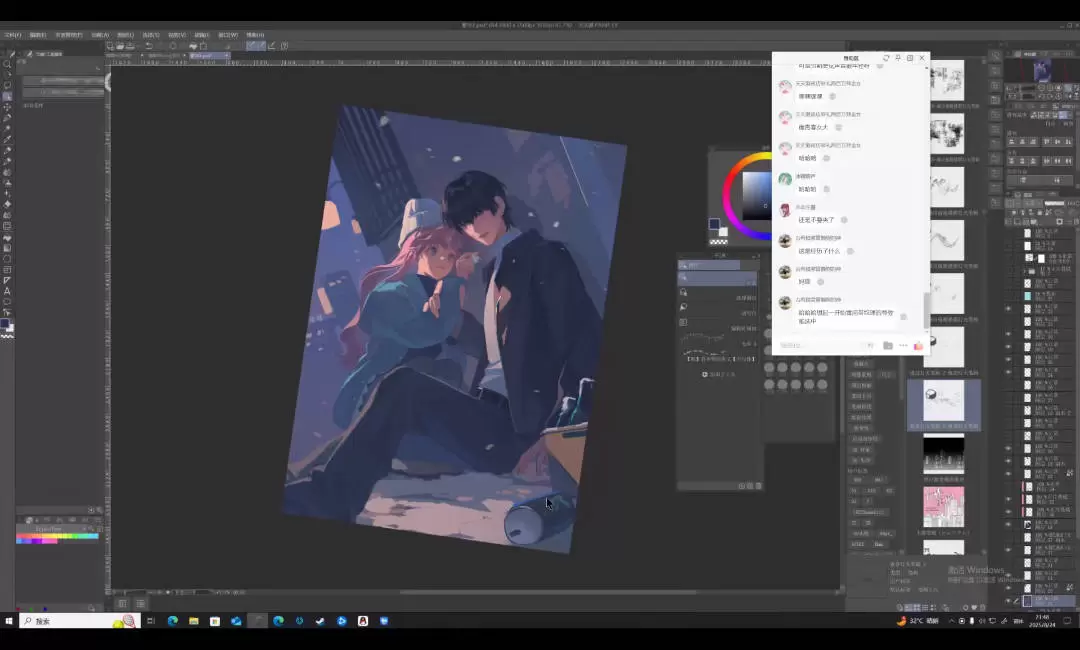
Task: Open the three-dots more options in chat
Action: 903,345
